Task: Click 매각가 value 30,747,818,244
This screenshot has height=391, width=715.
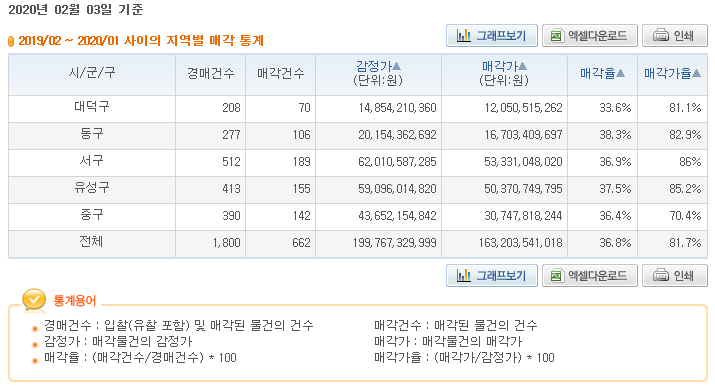Action: [523, 215]
